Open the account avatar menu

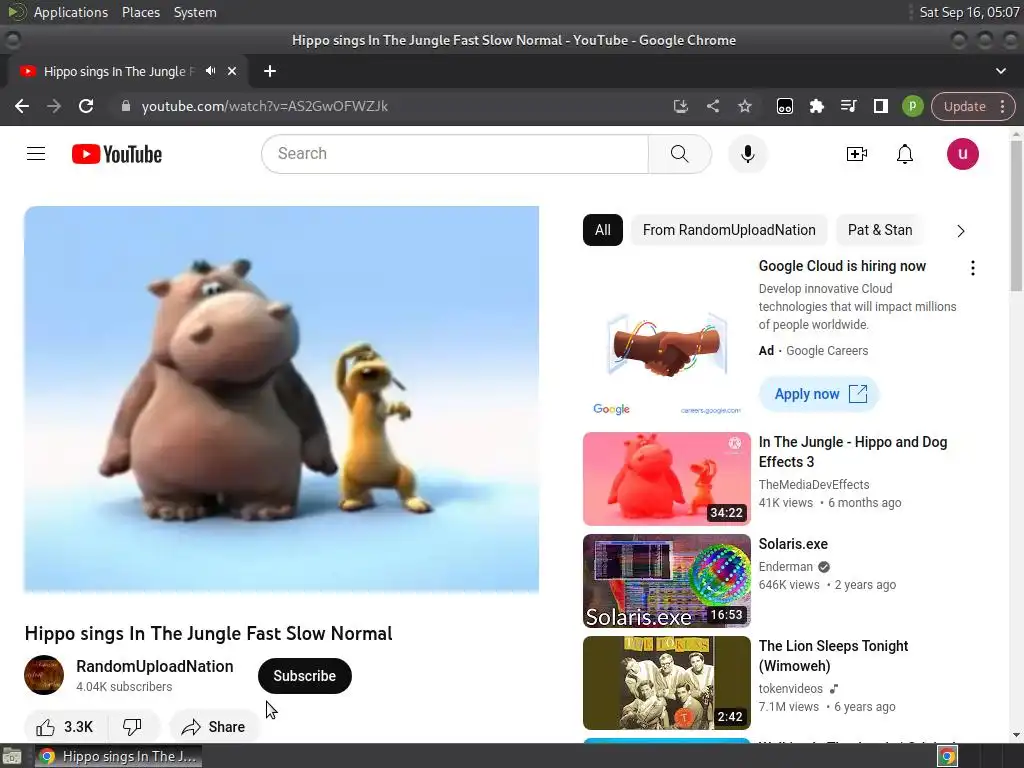963,154
